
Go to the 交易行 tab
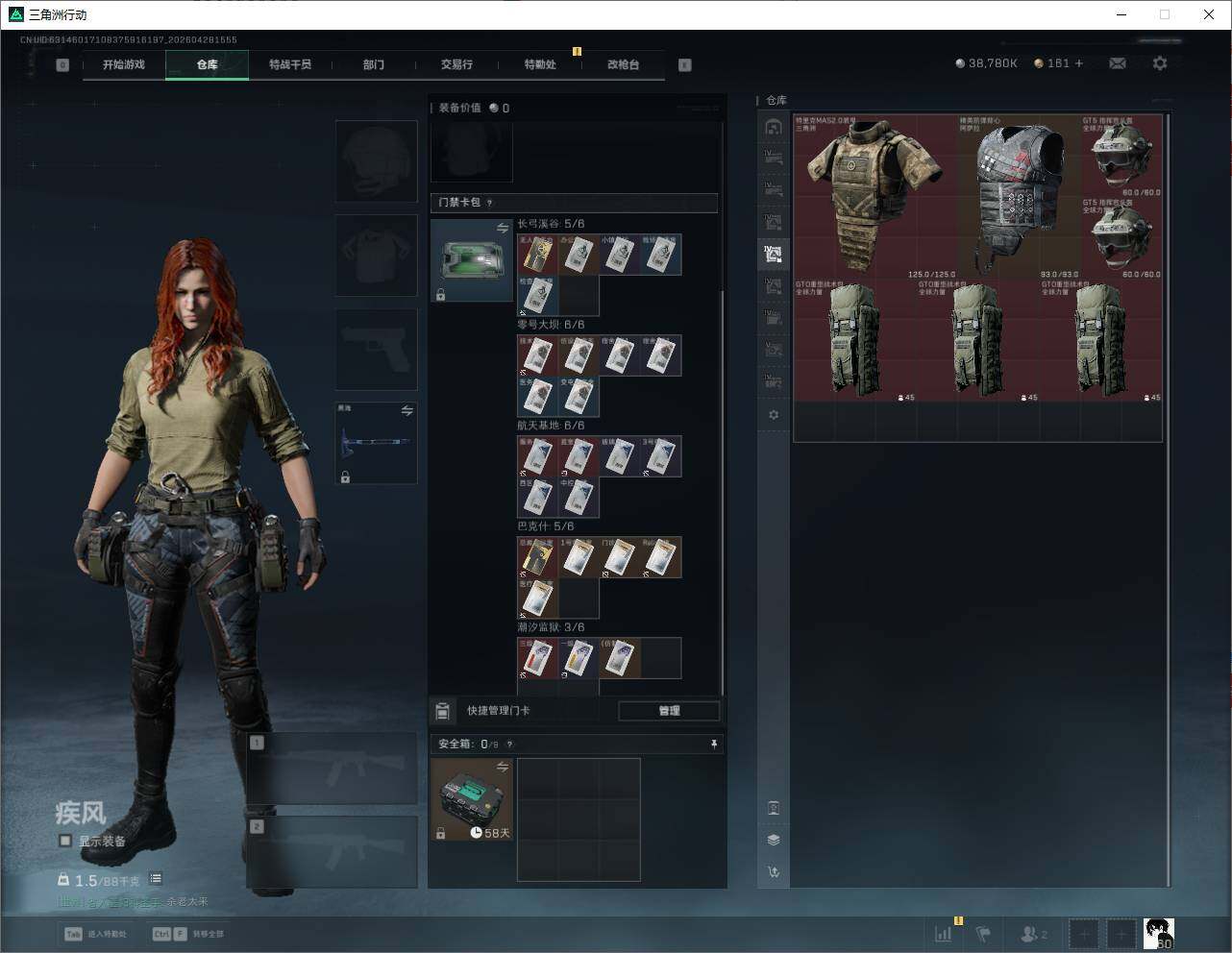tap(456, 64)
